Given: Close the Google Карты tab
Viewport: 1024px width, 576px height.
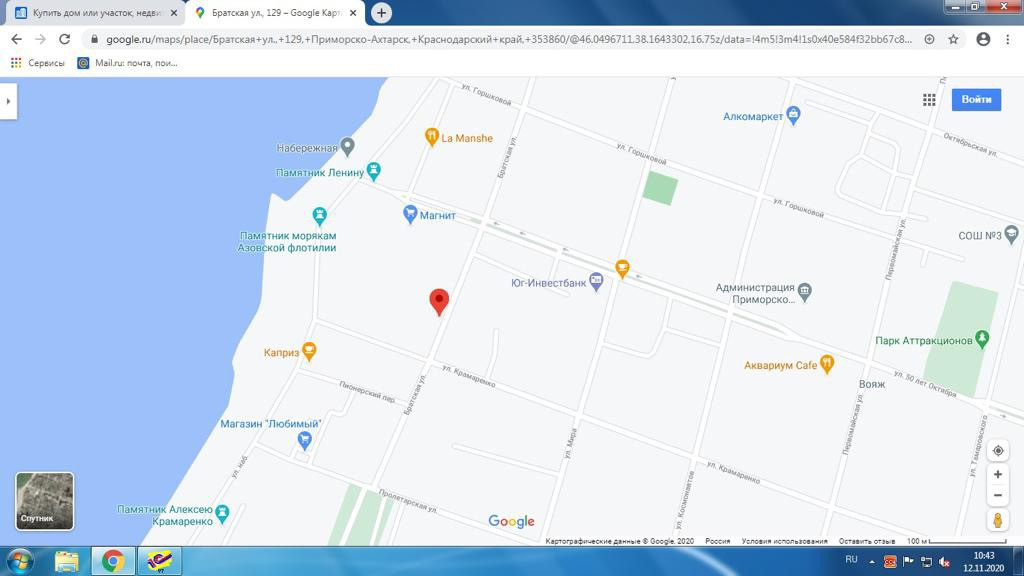Looking at the screenshot, I should 353,13.
